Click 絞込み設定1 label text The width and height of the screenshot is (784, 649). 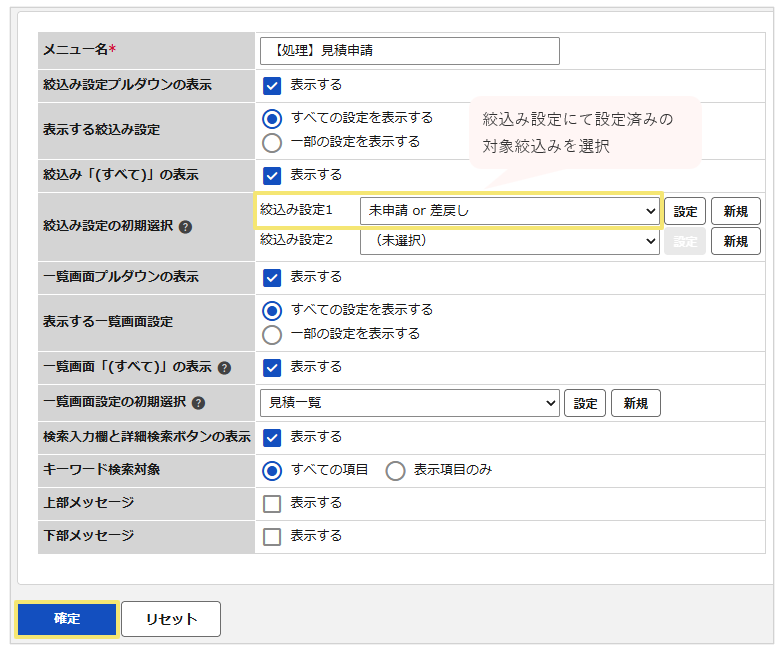pos(296,210)
